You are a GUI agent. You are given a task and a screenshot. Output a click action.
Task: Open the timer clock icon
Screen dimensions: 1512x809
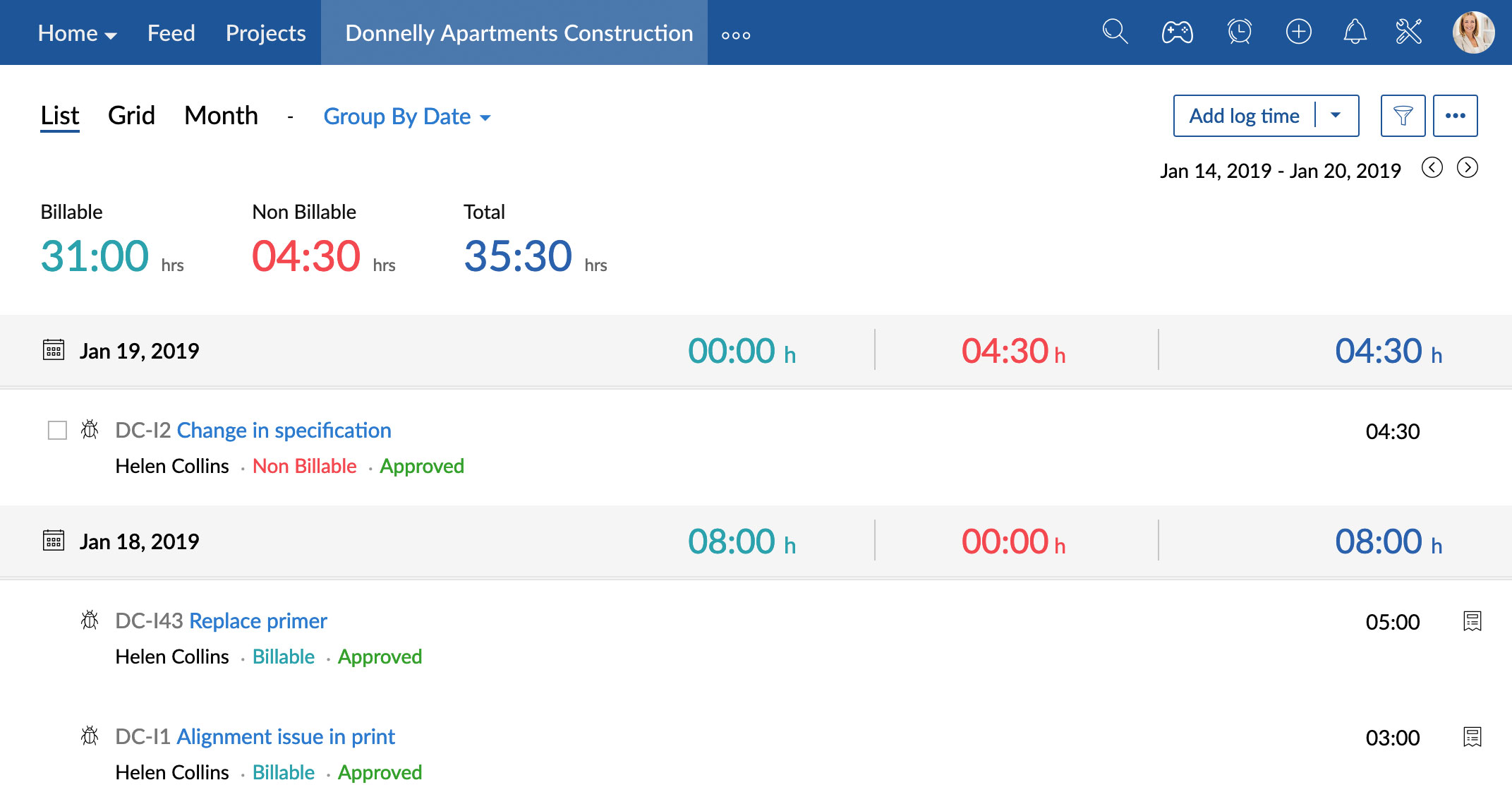[x=1239, y=32]
